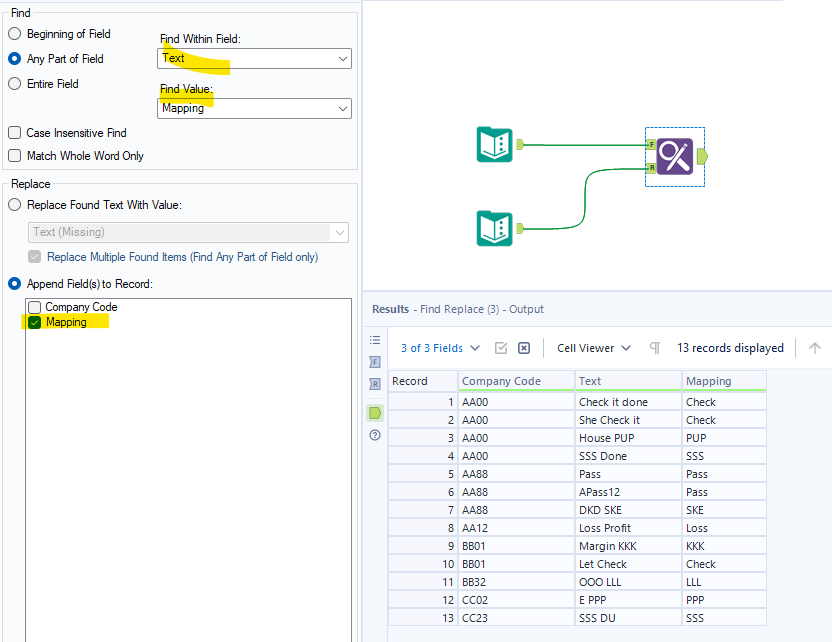832x642 pixels.
Task: Click the Output breadcrumb in Results header
Action: [526, 309]
